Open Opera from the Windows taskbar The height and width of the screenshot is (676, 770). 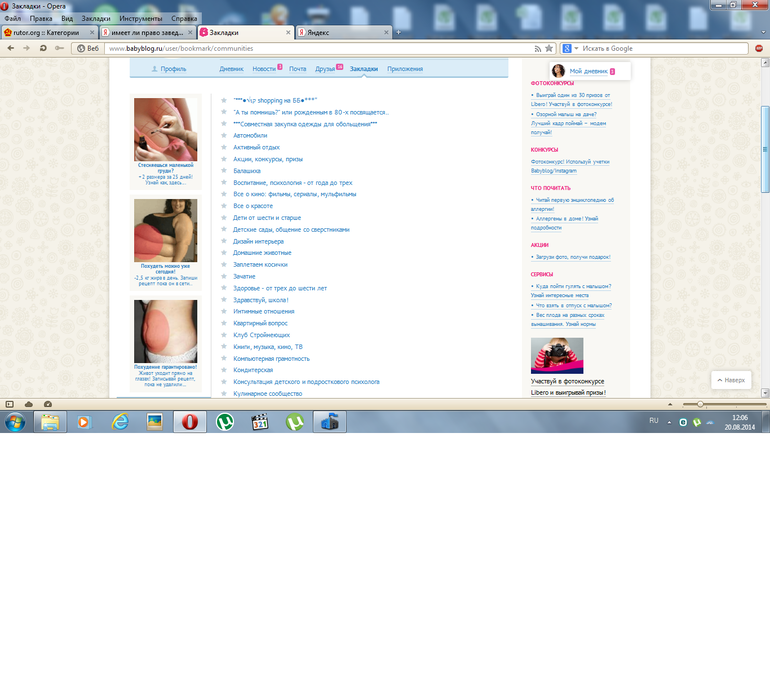click(188, 422)
